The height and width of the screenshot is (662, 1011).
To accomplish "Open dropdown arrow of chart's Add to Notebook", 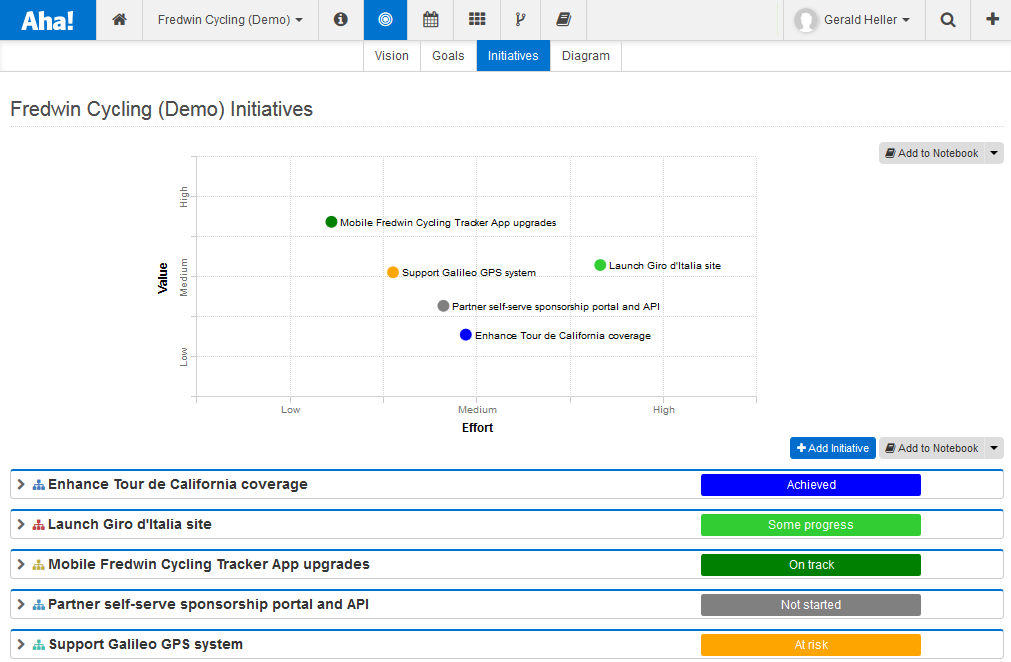I will (994, 153).
